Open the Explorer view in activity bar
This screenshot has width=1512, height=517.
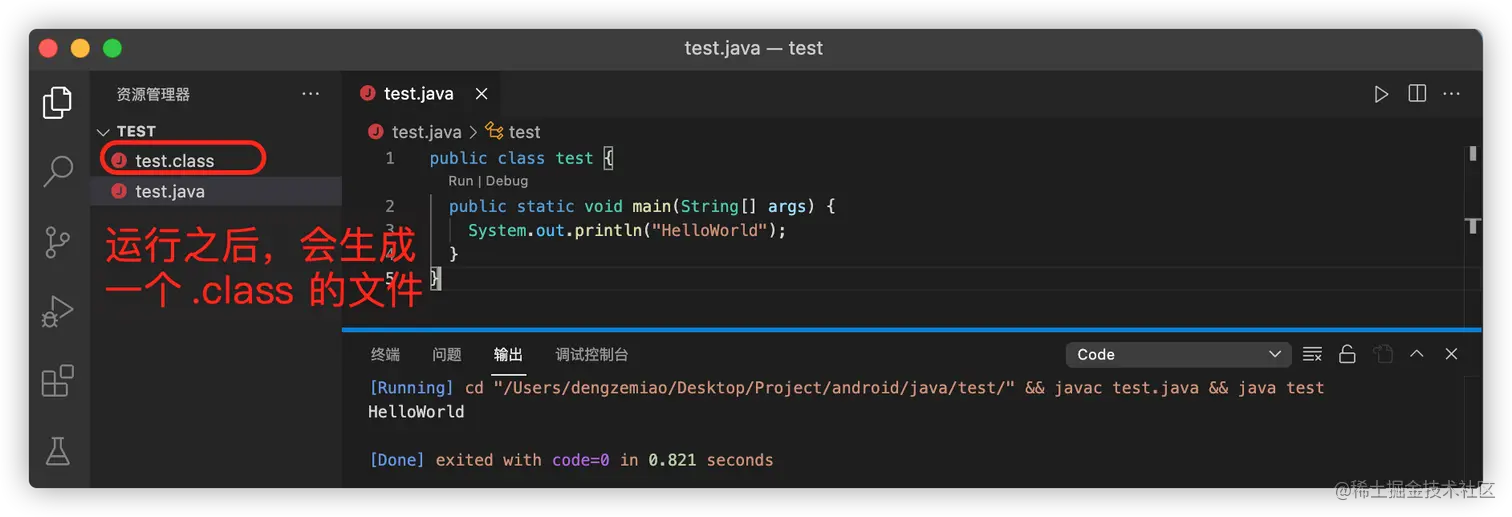58,102
